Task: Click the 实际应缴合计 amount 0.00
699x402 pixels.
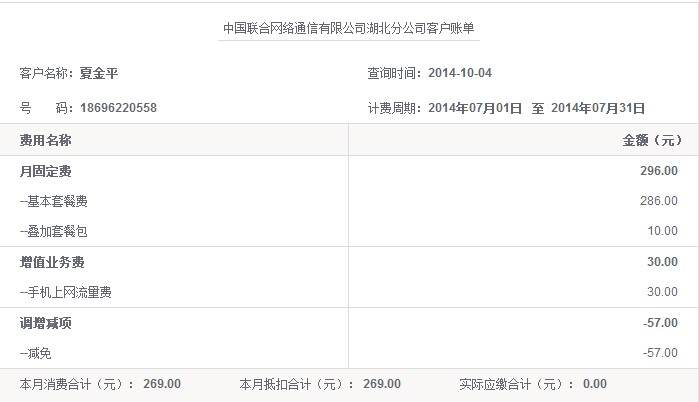Action: (x=594, y=384)
